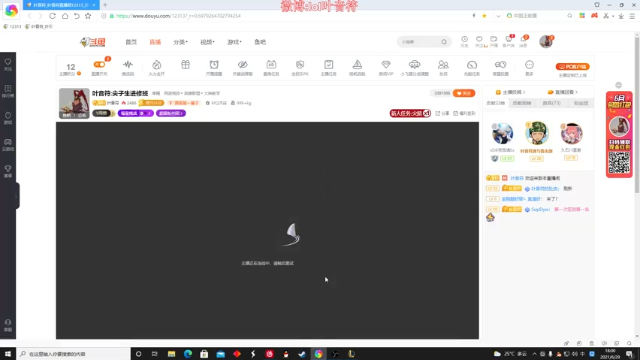Image resolution: width=640 pixels, height=360 pixels.
Task: Open the three-dots More menu
Action: point(529,64)
